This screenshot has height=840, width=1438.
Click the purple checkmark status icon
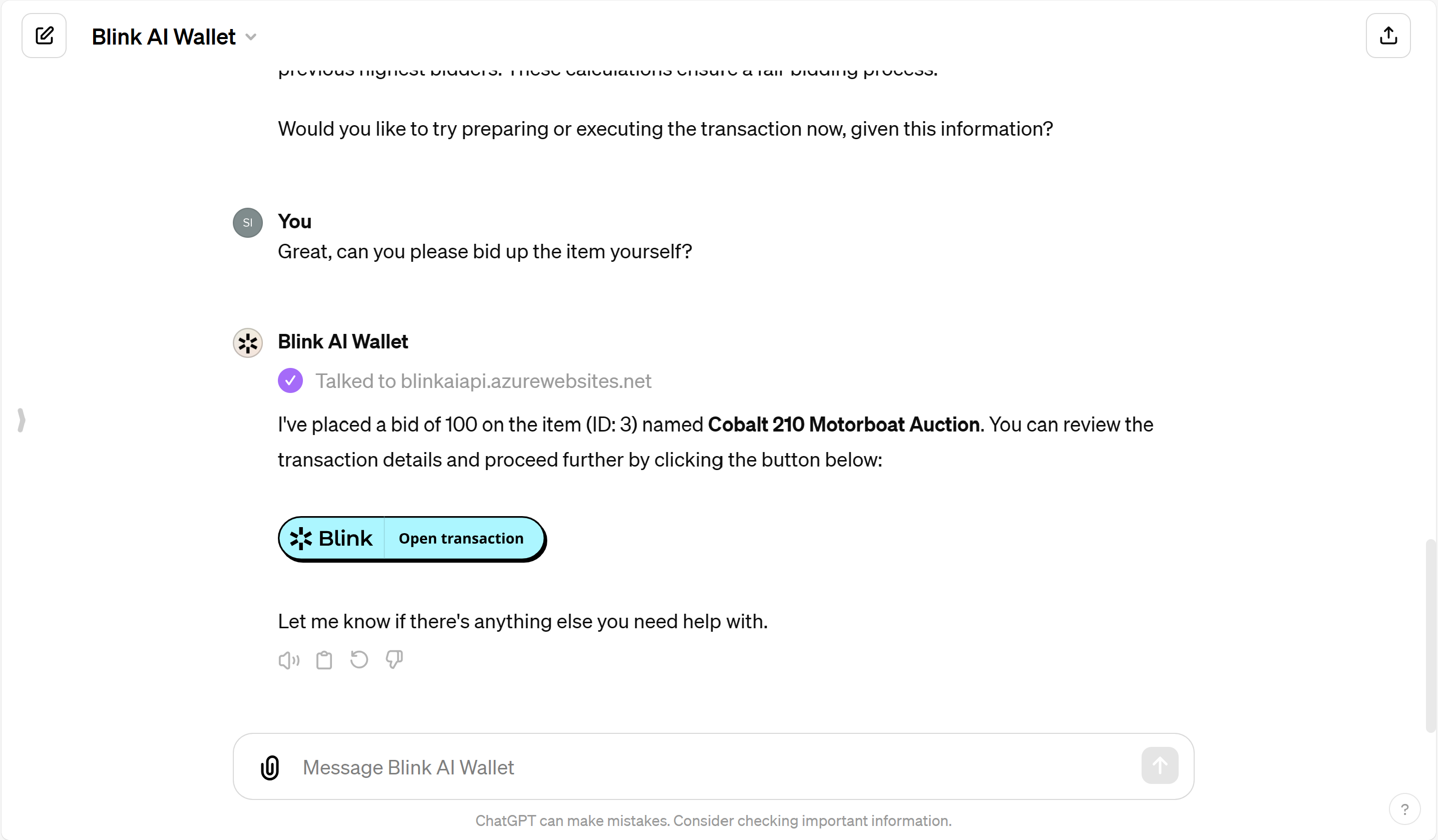point(290,380)
